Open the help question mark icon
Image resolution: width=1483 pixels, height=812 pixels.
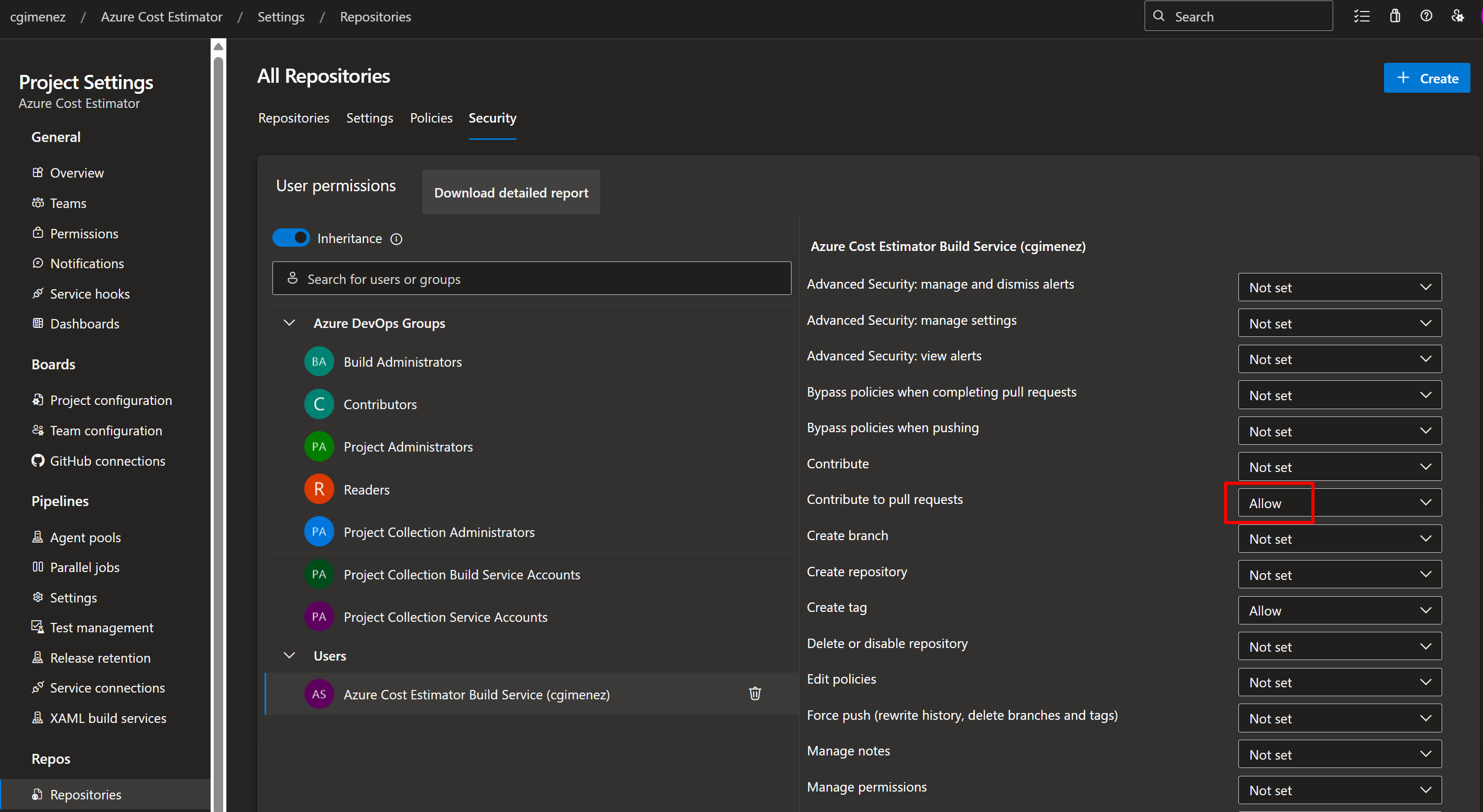pos(1426,16)
